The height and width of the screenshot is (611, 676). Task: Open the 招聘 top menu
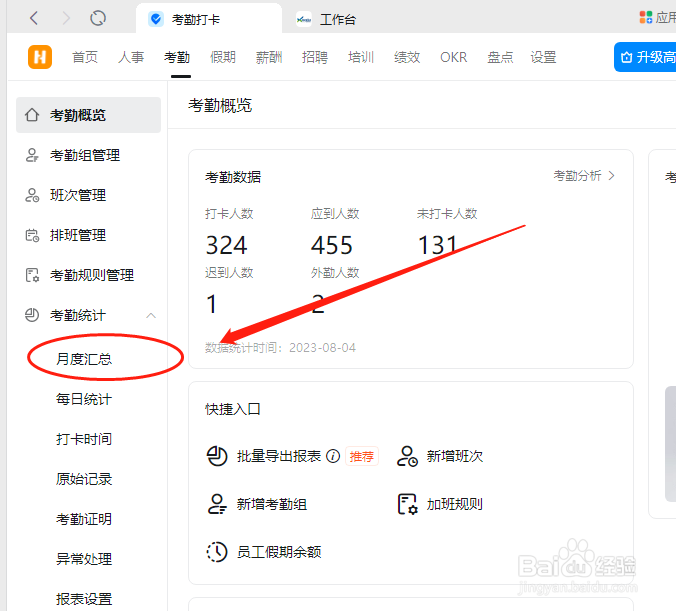(315, 57)
